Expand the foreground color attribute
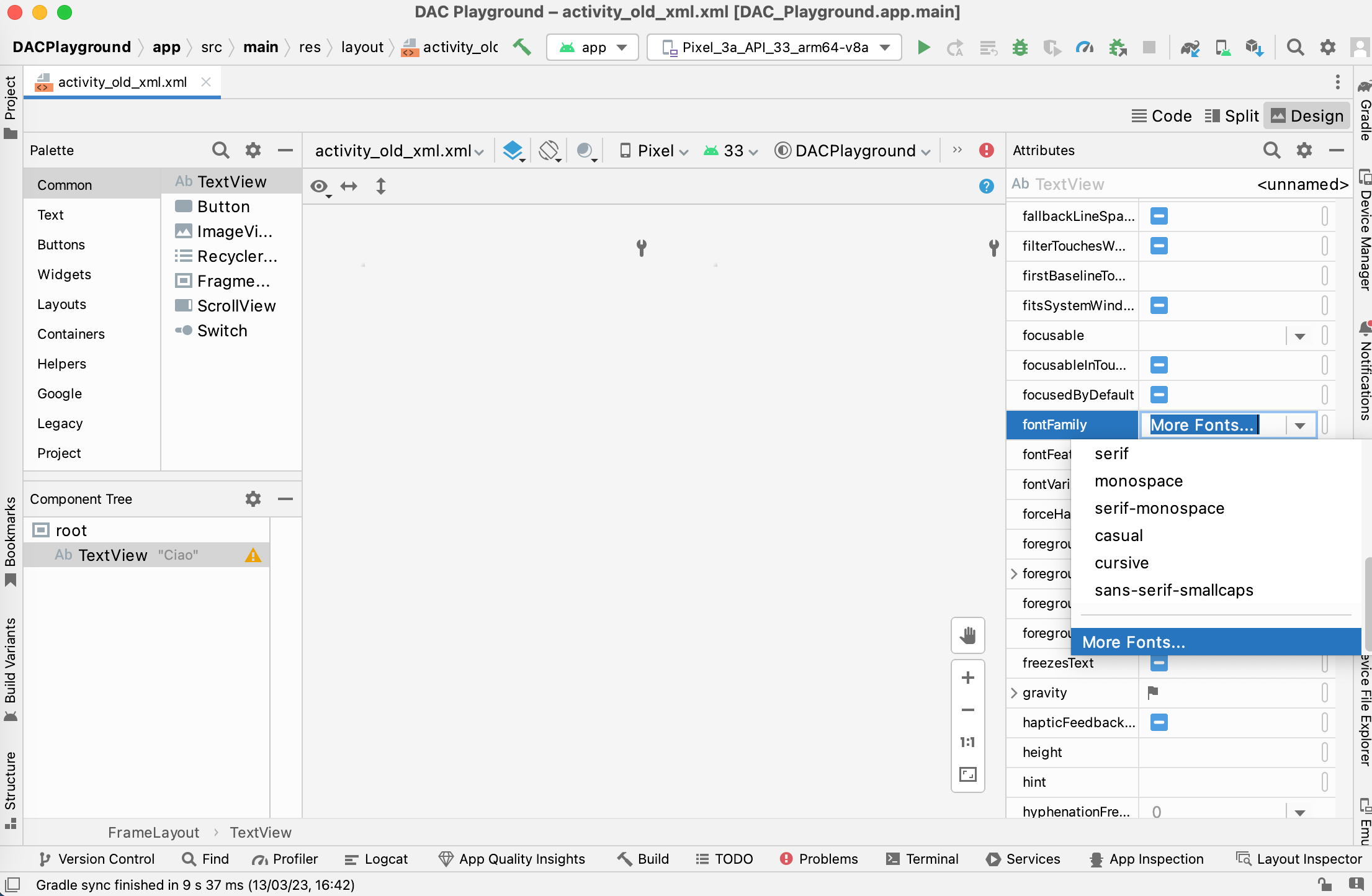The image size is (1372, 896). click(x=1016, y=573)
